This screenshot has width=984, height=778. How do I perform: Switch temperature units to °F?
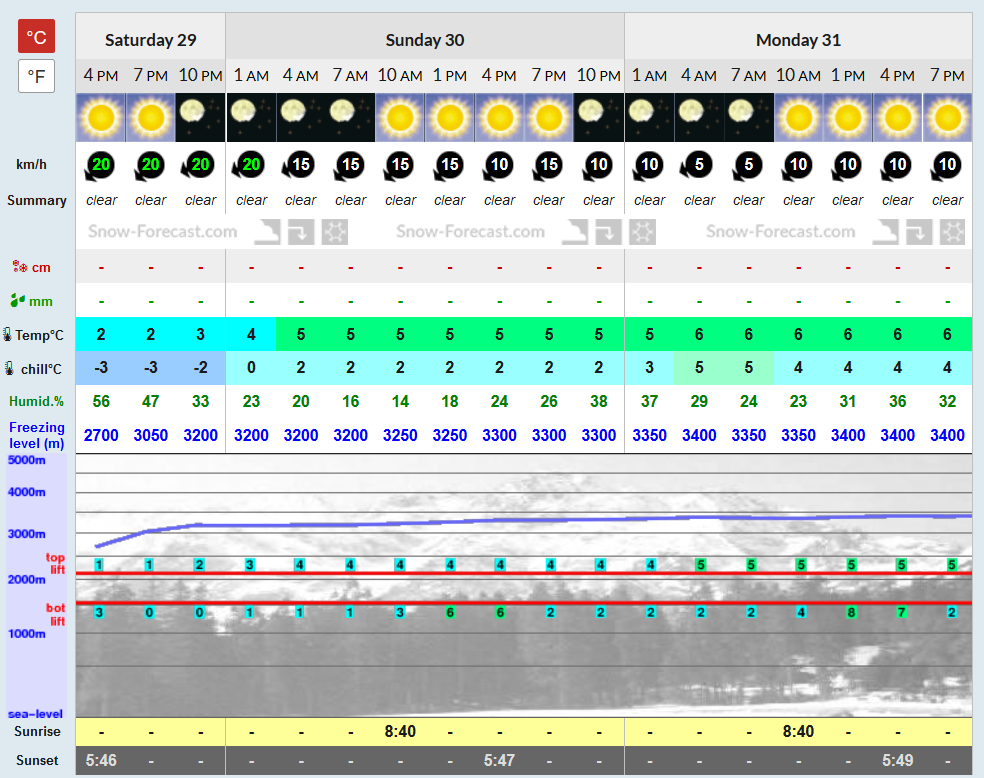[x=36, y=76]
